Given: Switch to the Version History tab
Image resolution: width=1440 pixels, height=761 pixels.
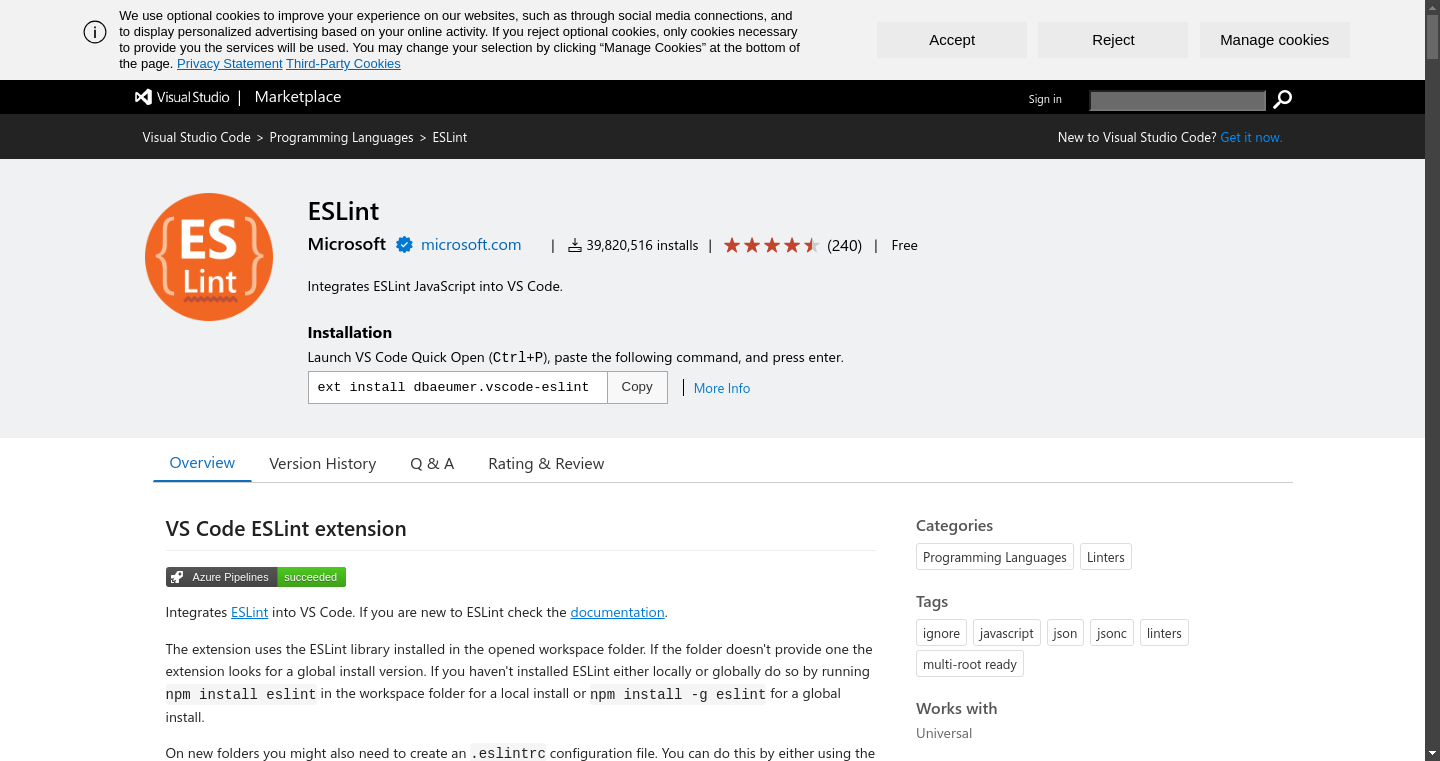Looking at the screenshot, I should [322, 464].
